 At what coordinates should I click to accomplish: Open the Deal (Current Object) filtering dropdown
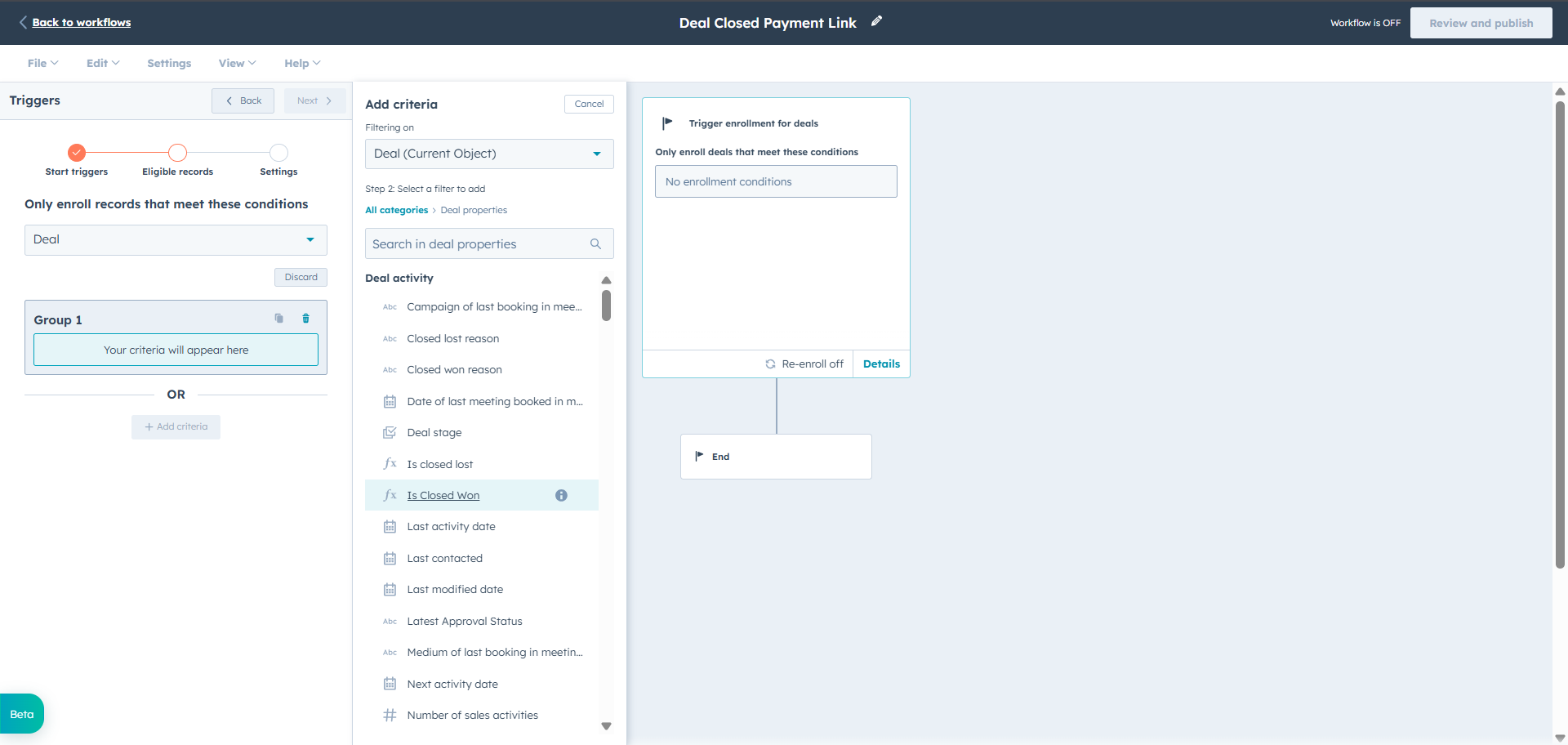(x=489, y=154)
